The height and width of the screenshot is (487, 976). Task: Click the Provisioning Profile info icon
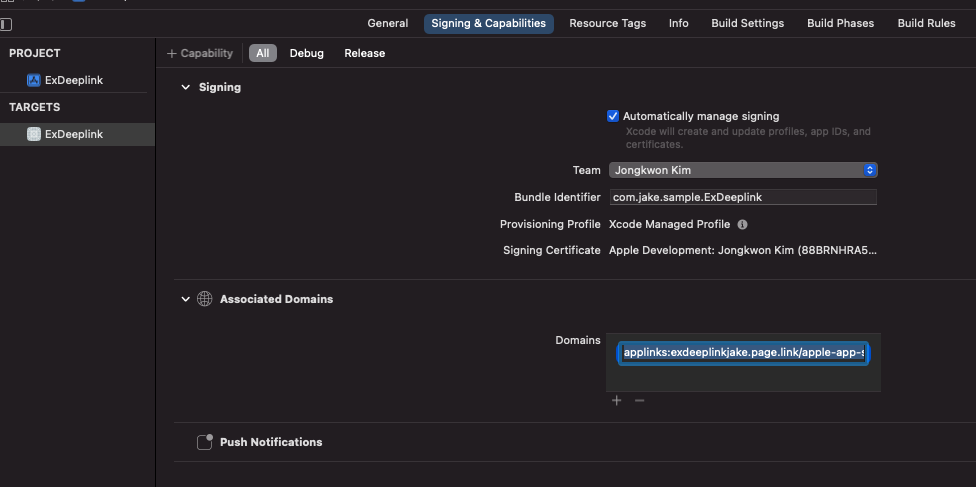(x=742, y=224)
